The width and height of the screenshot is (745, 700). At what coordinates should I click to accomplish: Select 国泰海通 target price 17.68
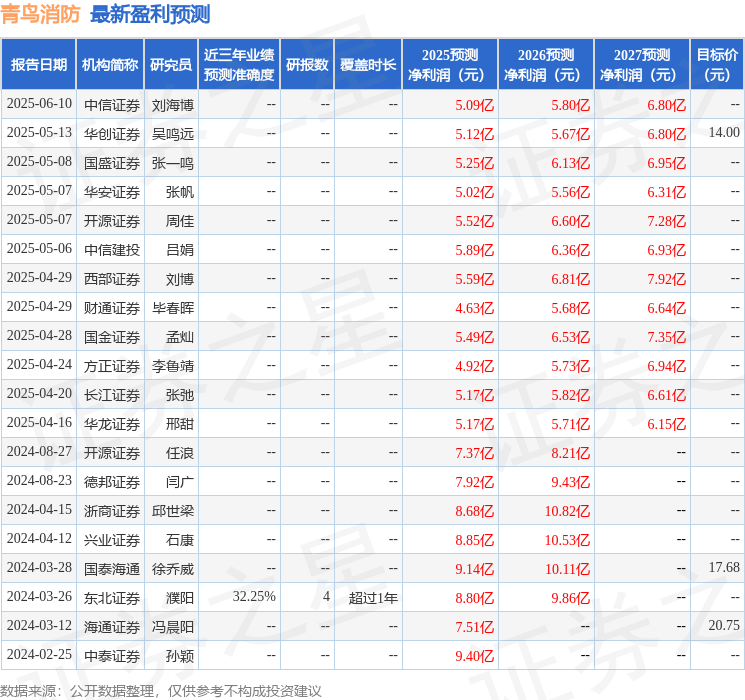click(x=724, y=567)
